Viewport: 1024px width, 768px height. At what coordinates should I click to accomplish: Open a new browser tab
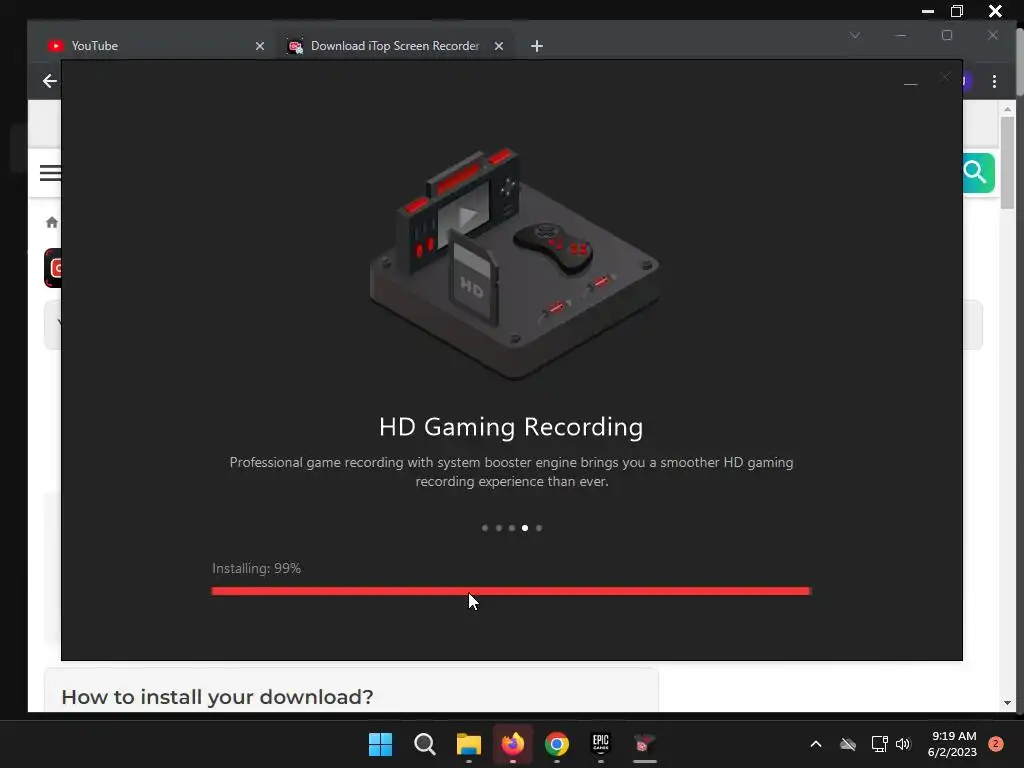537,46
